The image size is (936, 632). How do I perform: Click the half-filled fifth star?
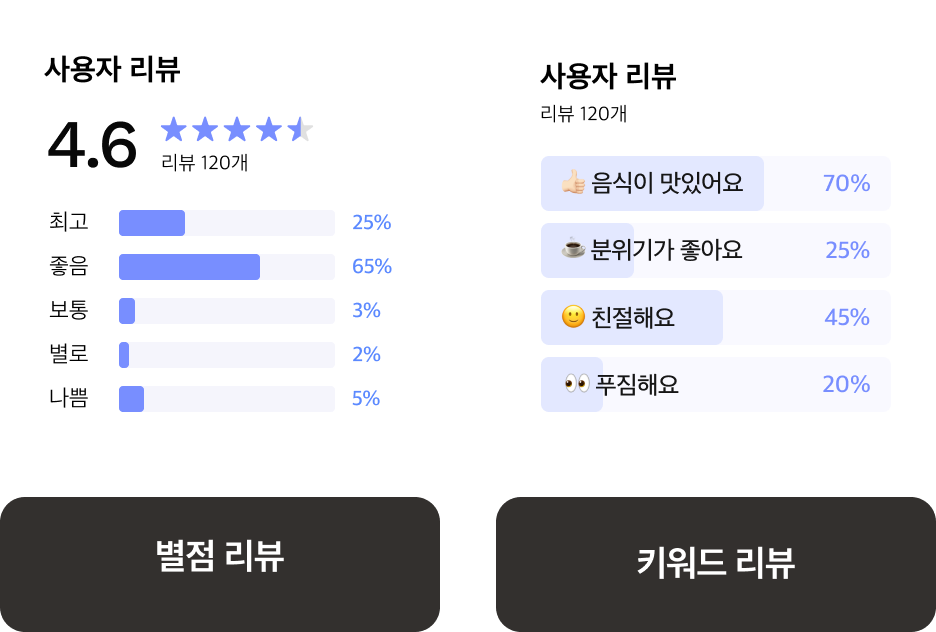(x=300, y=129)
